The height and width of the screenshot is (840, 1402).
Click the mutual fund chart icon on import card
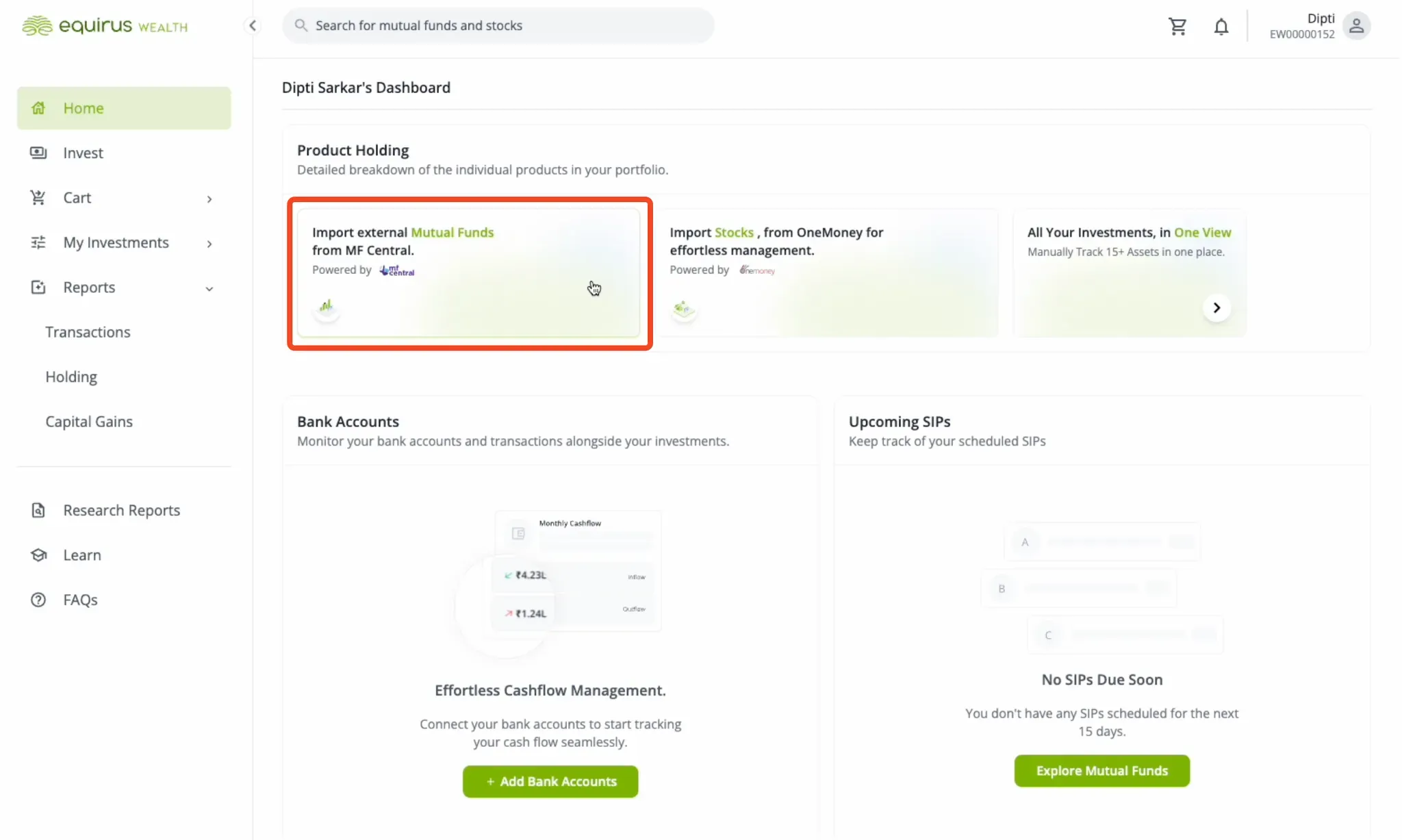pyautogui.click(x=327, y=307)
